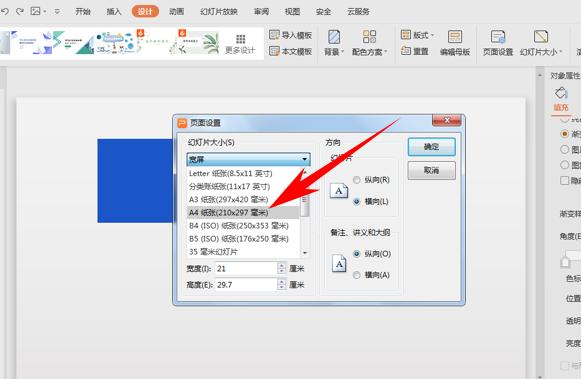Click the blue rectangle on slide

click(135, 181)
